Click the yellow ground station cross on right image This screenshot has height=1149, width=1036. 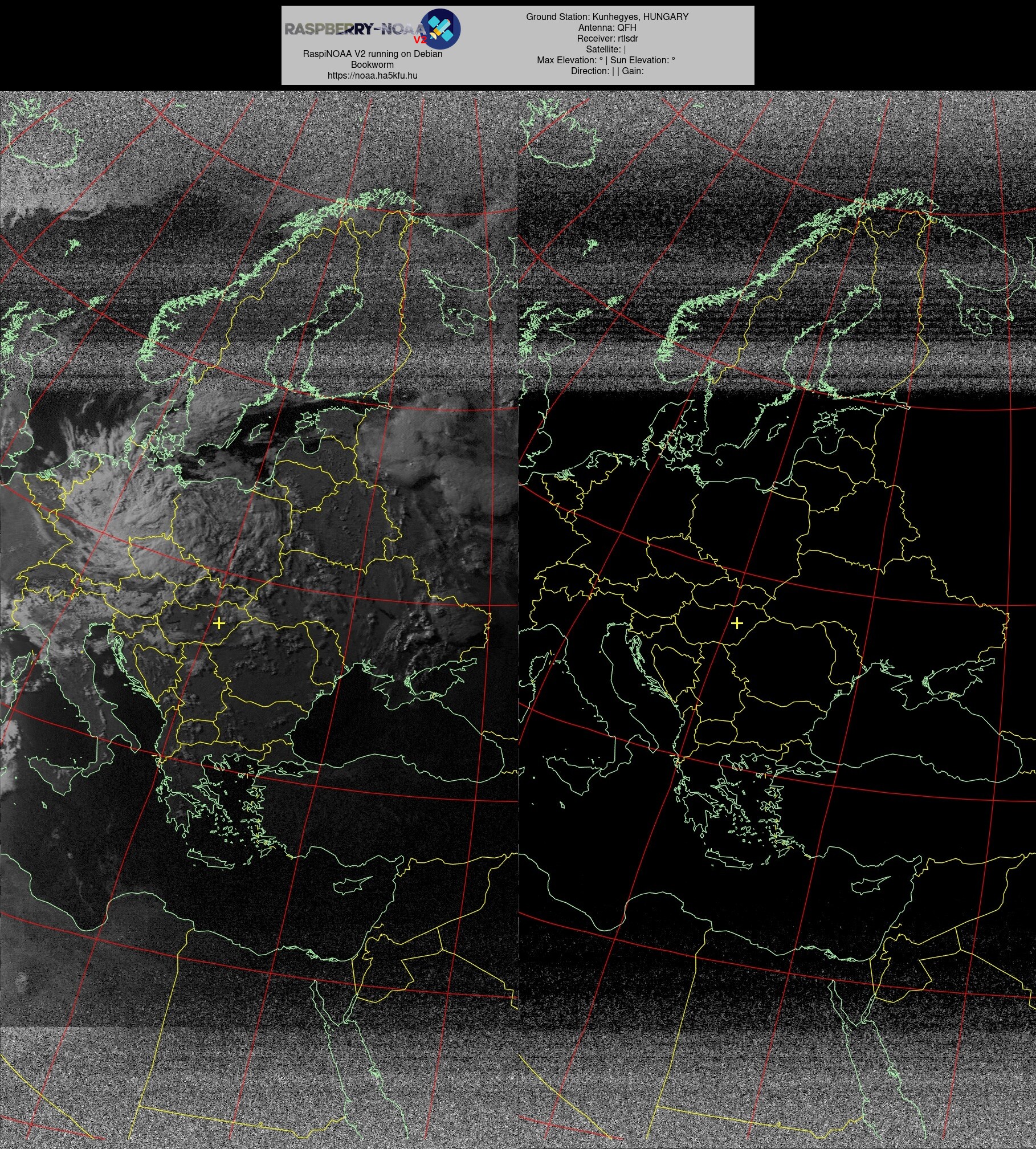click(x=737, y=623)
